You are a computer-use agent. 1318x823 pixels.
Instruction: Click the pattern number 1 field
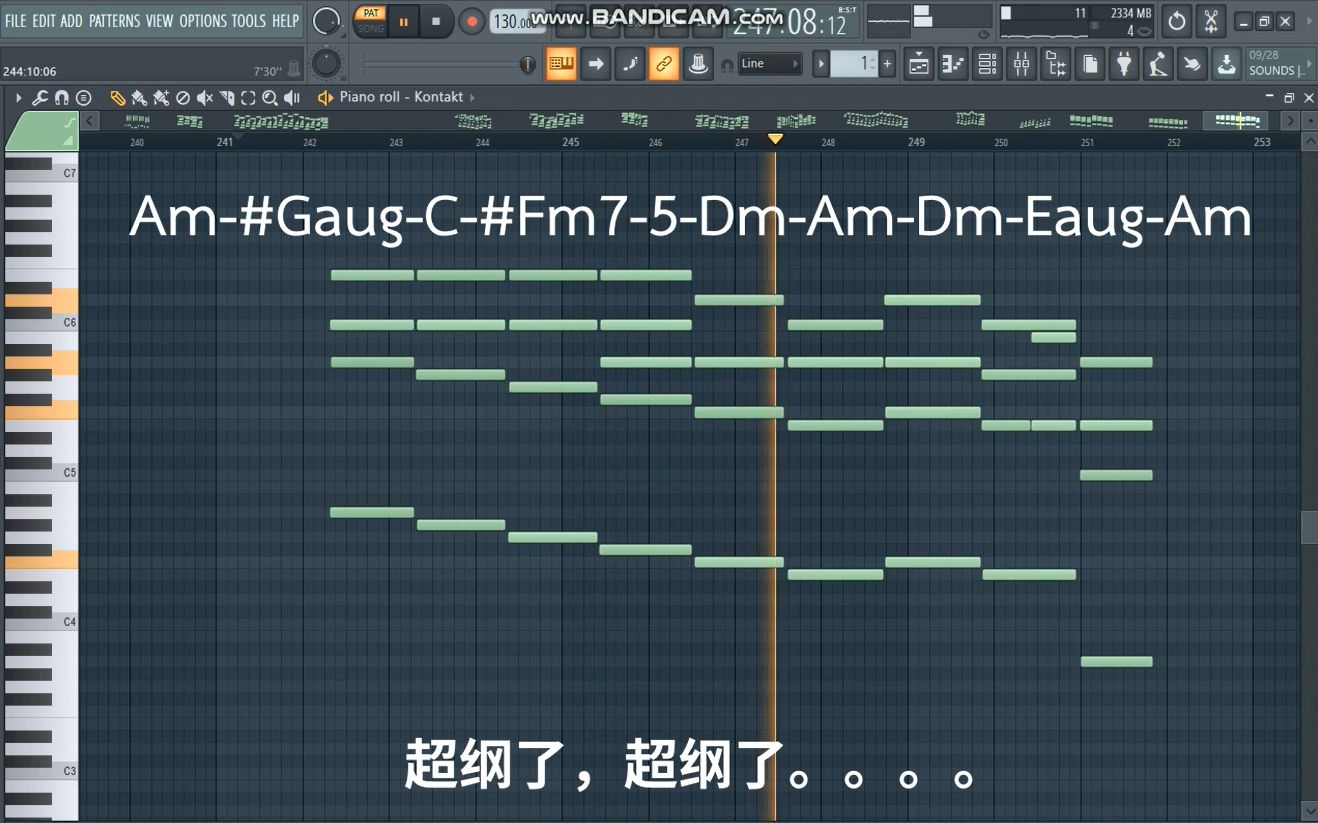(x=854, y=64)
